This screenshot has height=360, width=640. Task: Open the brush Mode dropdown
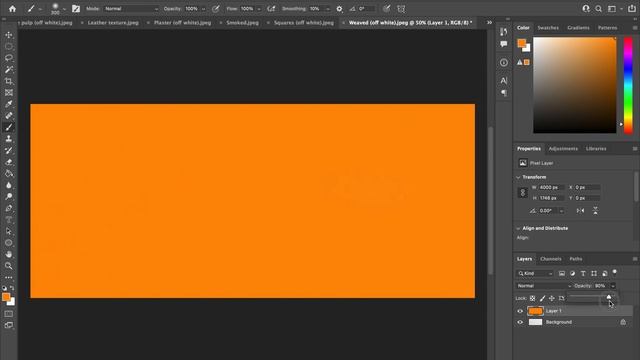(130, 9)
